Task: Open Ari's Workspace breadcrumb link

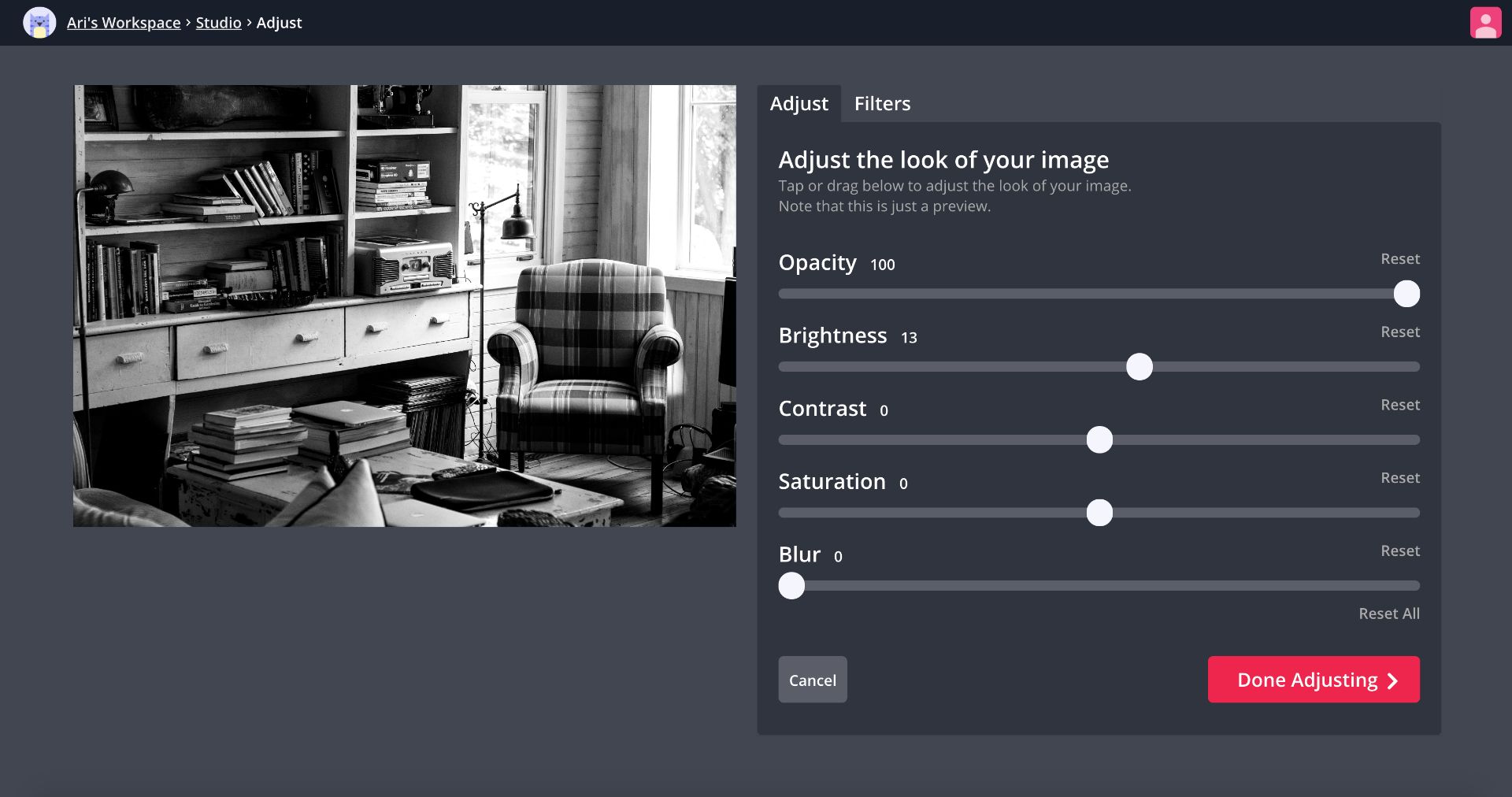Action: click(124, 23)
